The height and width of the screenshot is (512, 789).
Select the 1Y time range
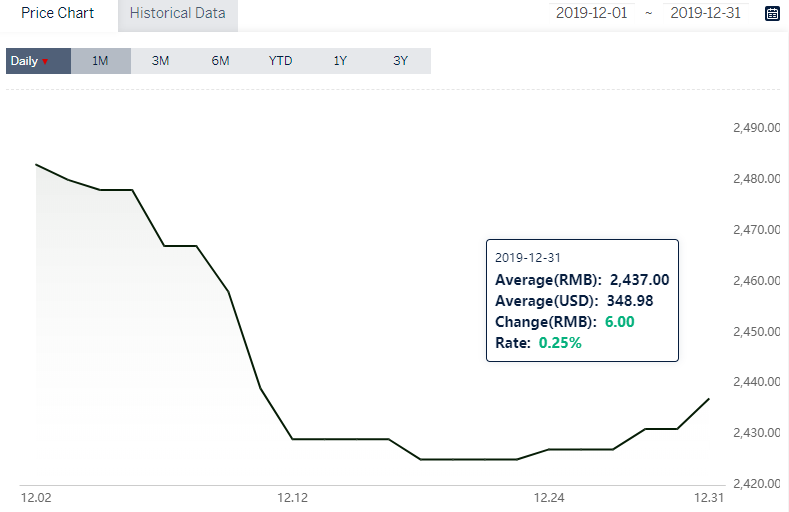tap(340, 61)
